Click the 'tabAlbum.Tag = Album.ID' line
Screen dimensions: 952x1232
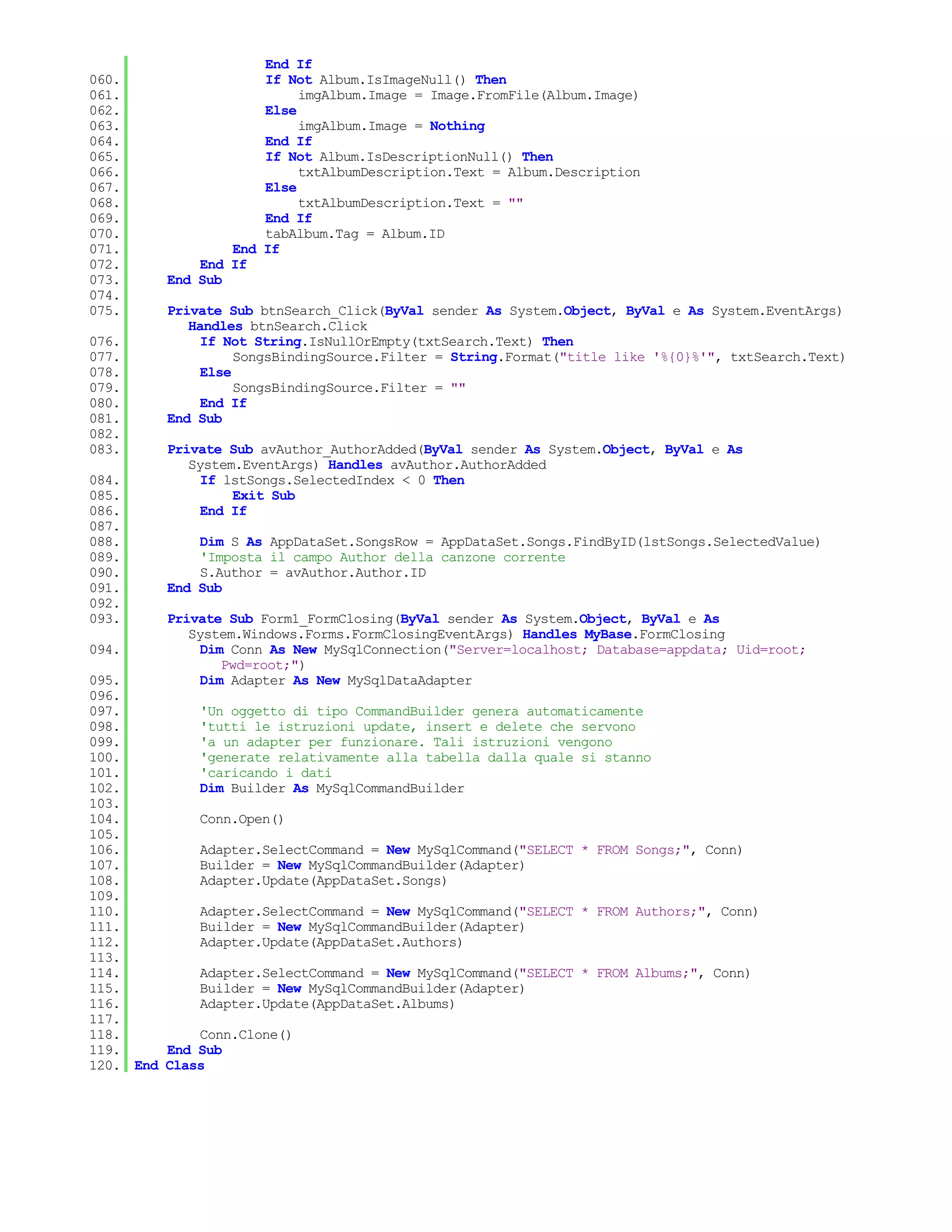pos(355,234)
